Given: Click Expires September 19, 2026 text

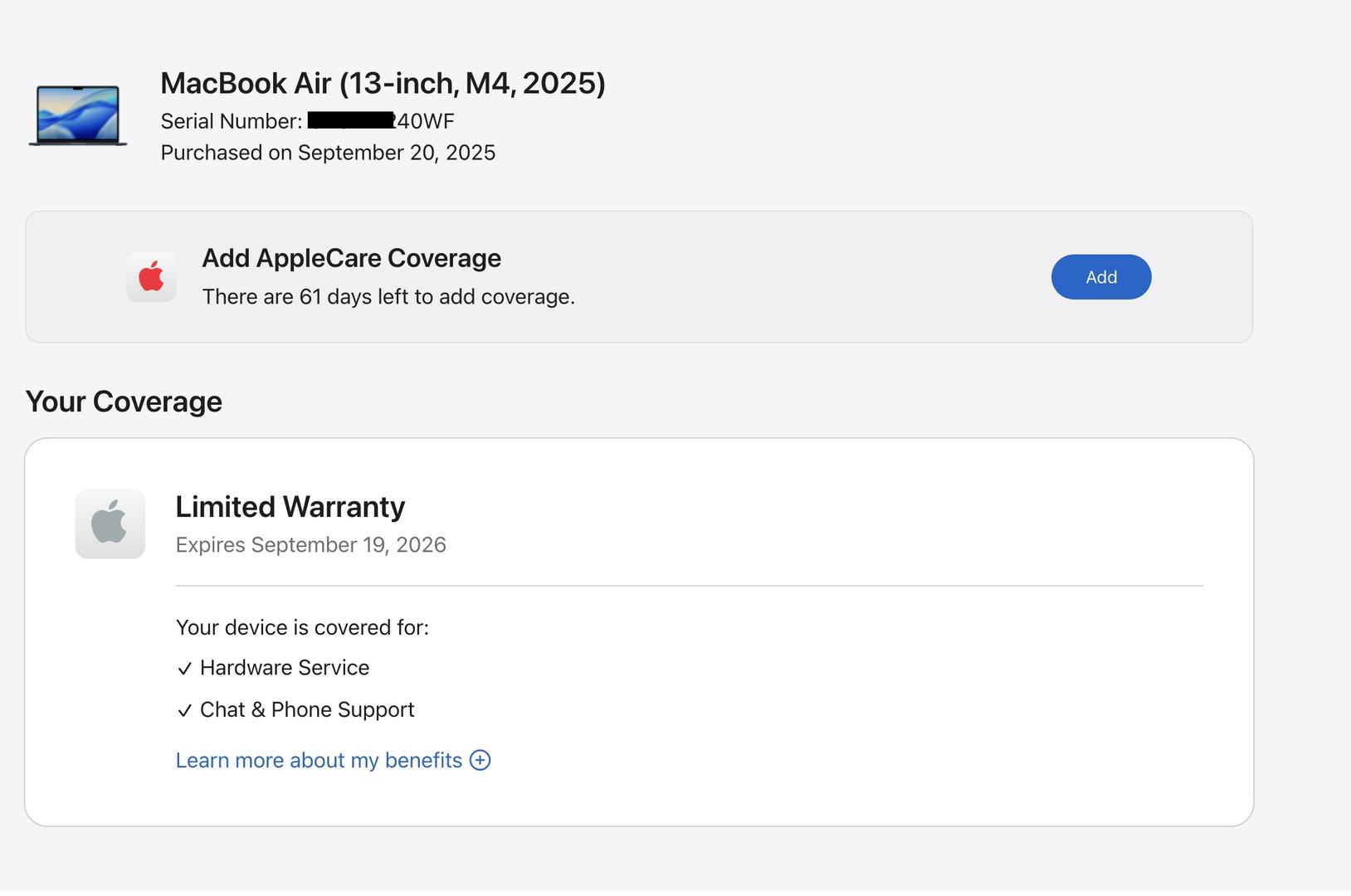Looking at the screenshot, I should pyautogui.click(x=310, y=545).
